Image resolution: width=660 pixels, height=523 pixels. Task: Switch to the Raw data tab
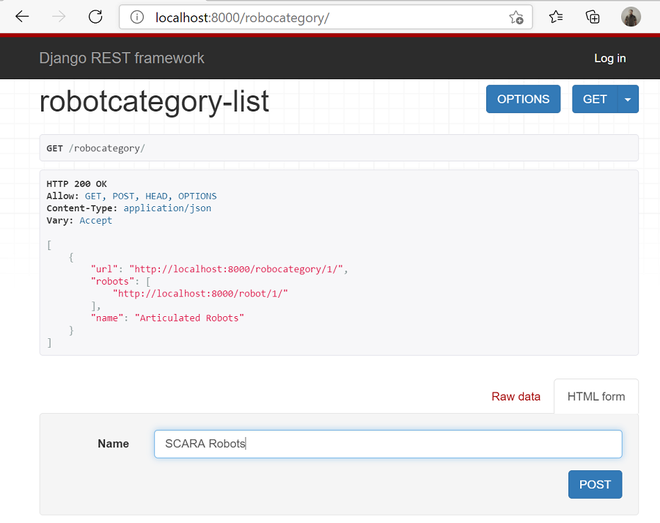point(516,396)
